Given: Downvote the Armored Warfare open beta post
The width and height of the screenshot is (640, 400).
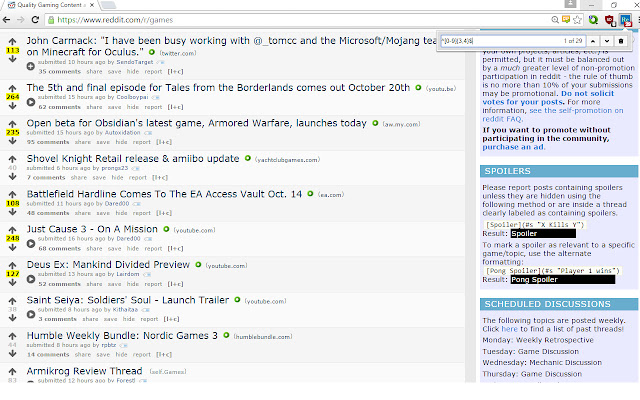Looking at the screenshot, I should click(13, 141).
